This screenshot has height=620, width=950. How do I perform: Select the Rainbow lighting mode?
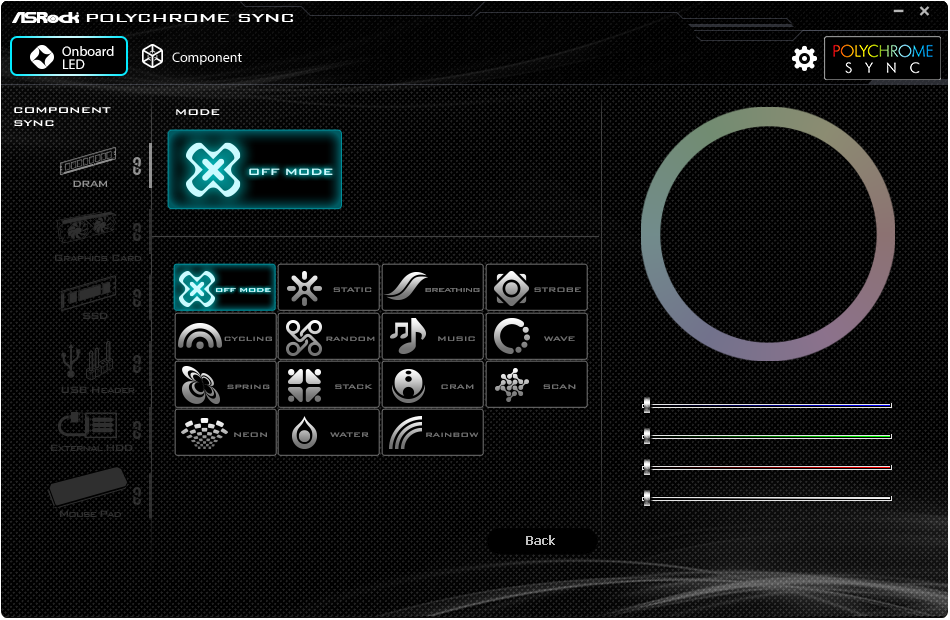click(433, 433)
